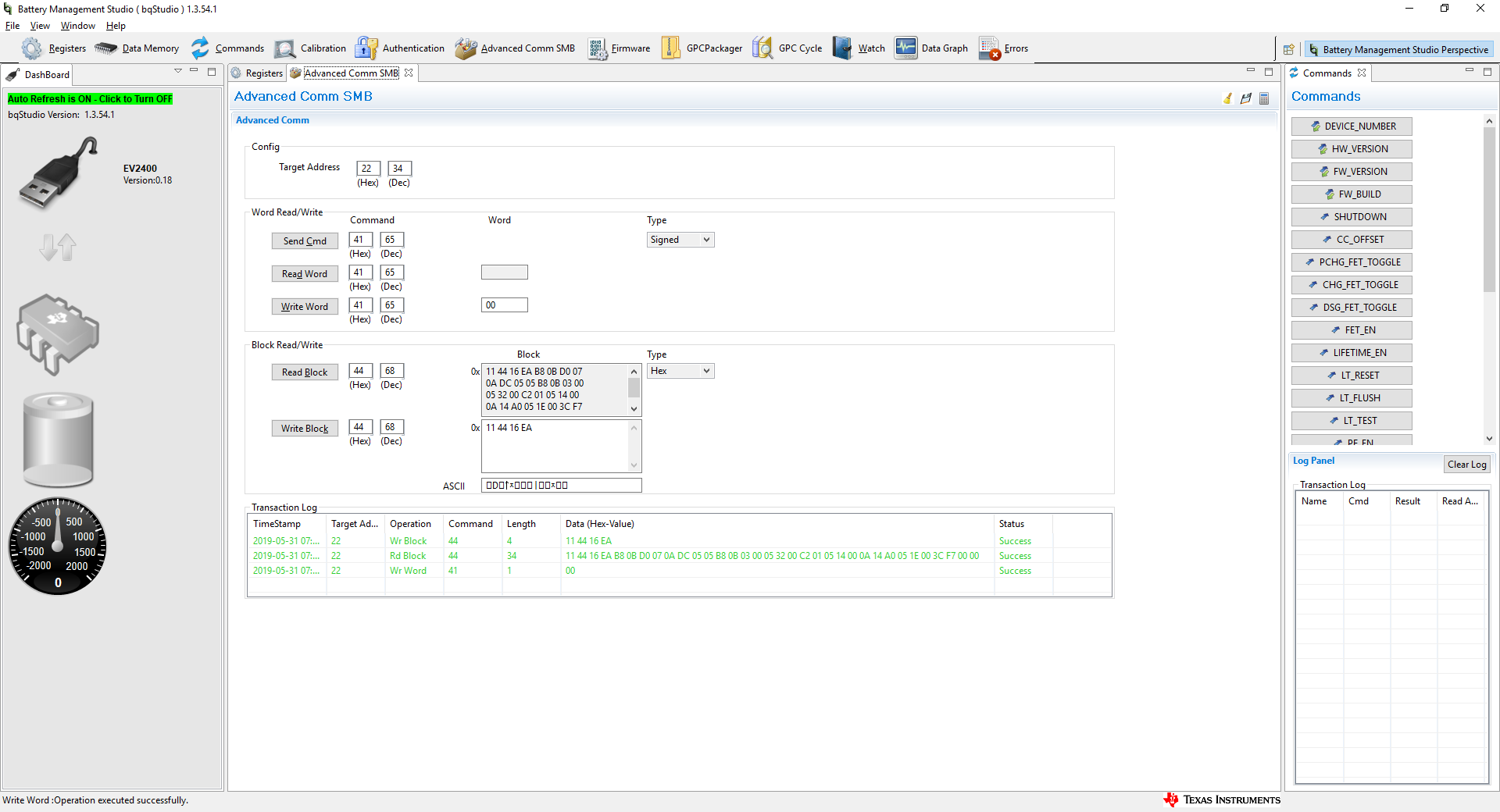Click the Read Word button
This screenshot has height=812, width=1500.
coord(305,274)
